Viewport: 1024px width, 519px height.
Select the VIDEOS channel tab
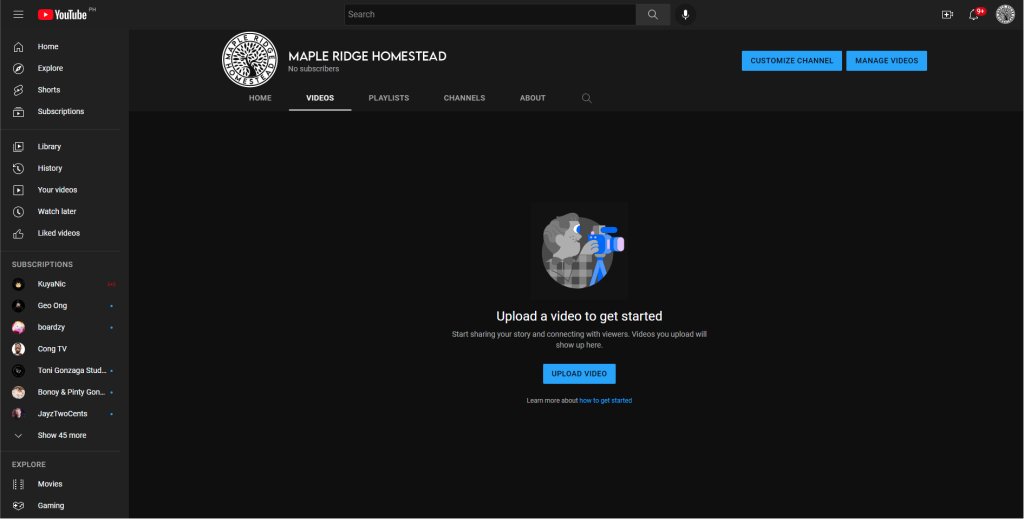(320, 98)
